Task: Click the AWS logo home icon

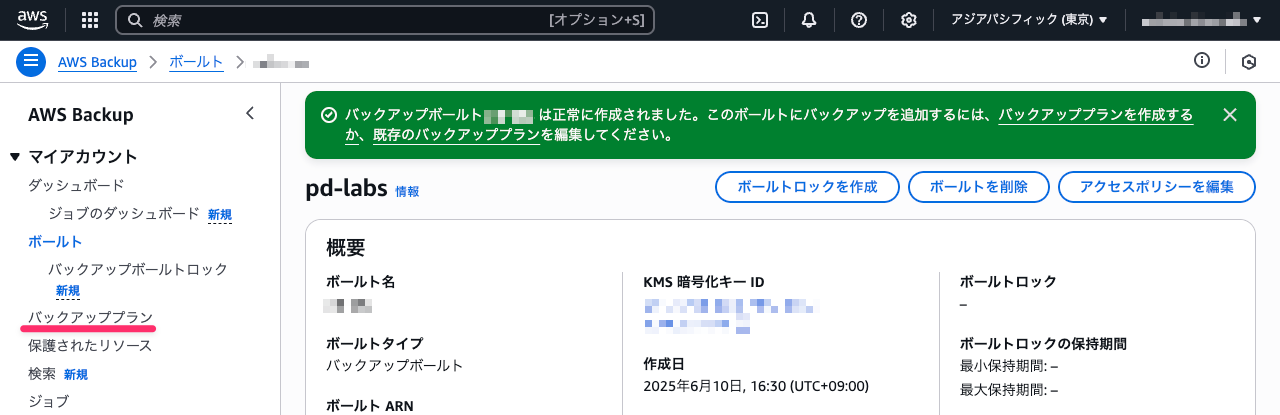Action: [x=33, y=19]
